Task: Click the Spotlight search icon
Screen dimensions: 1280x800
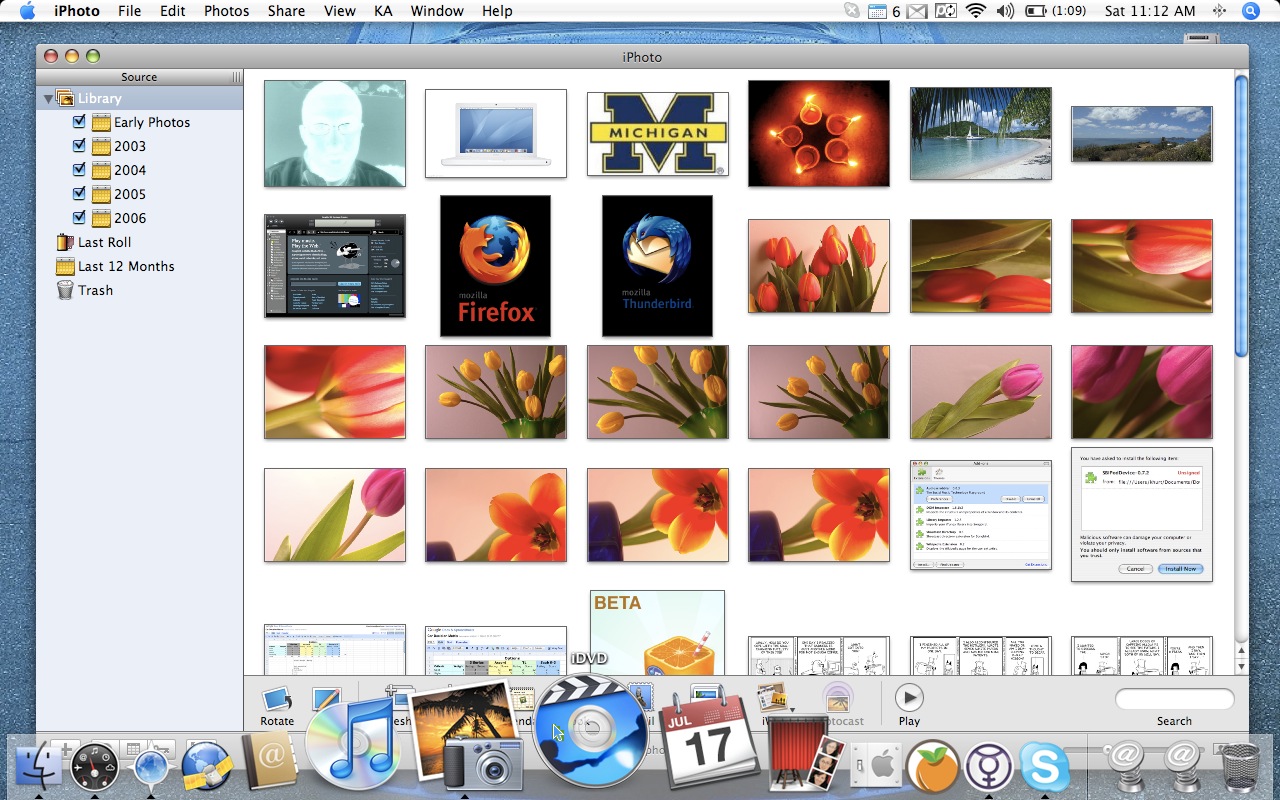Action: [x=1250, y=11]
